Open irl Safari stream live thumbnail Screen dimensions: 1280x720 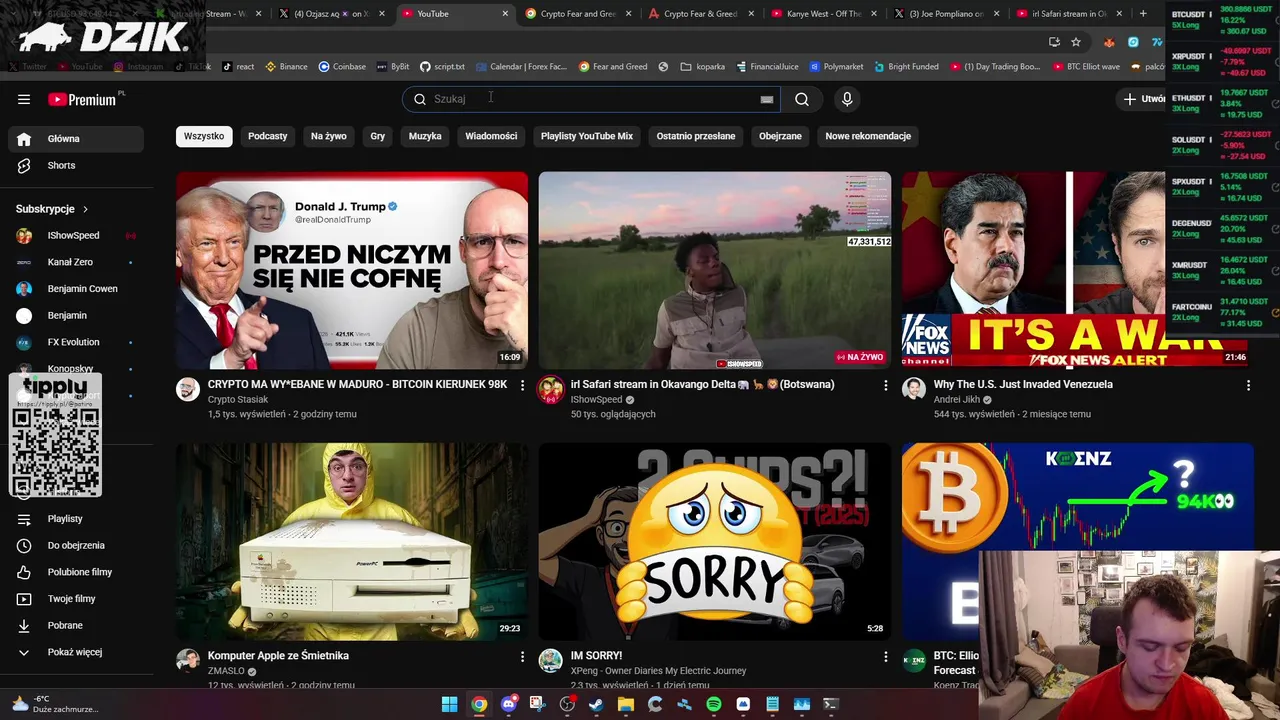(715, 270)
